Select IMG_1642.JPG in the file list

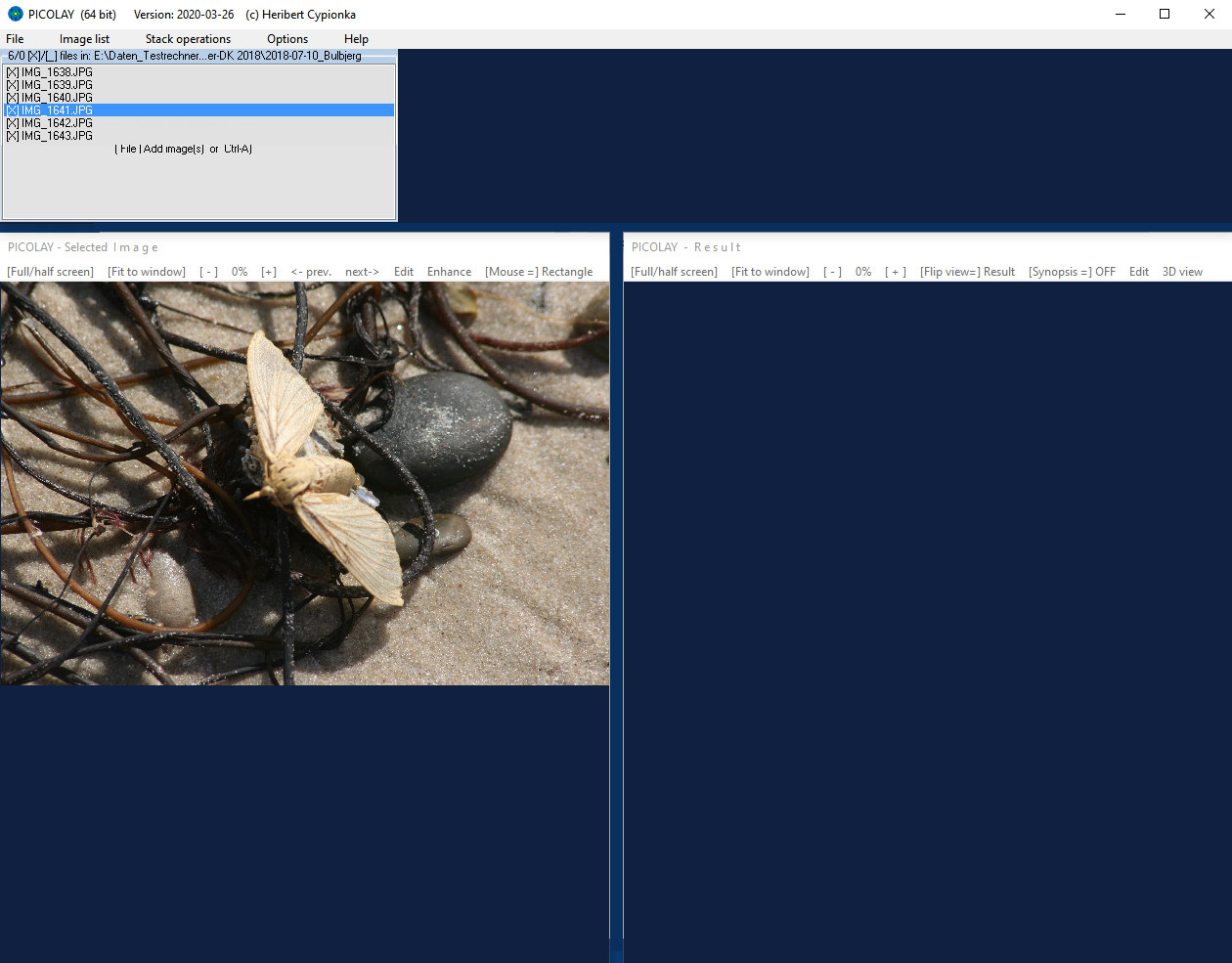point(57,123)
